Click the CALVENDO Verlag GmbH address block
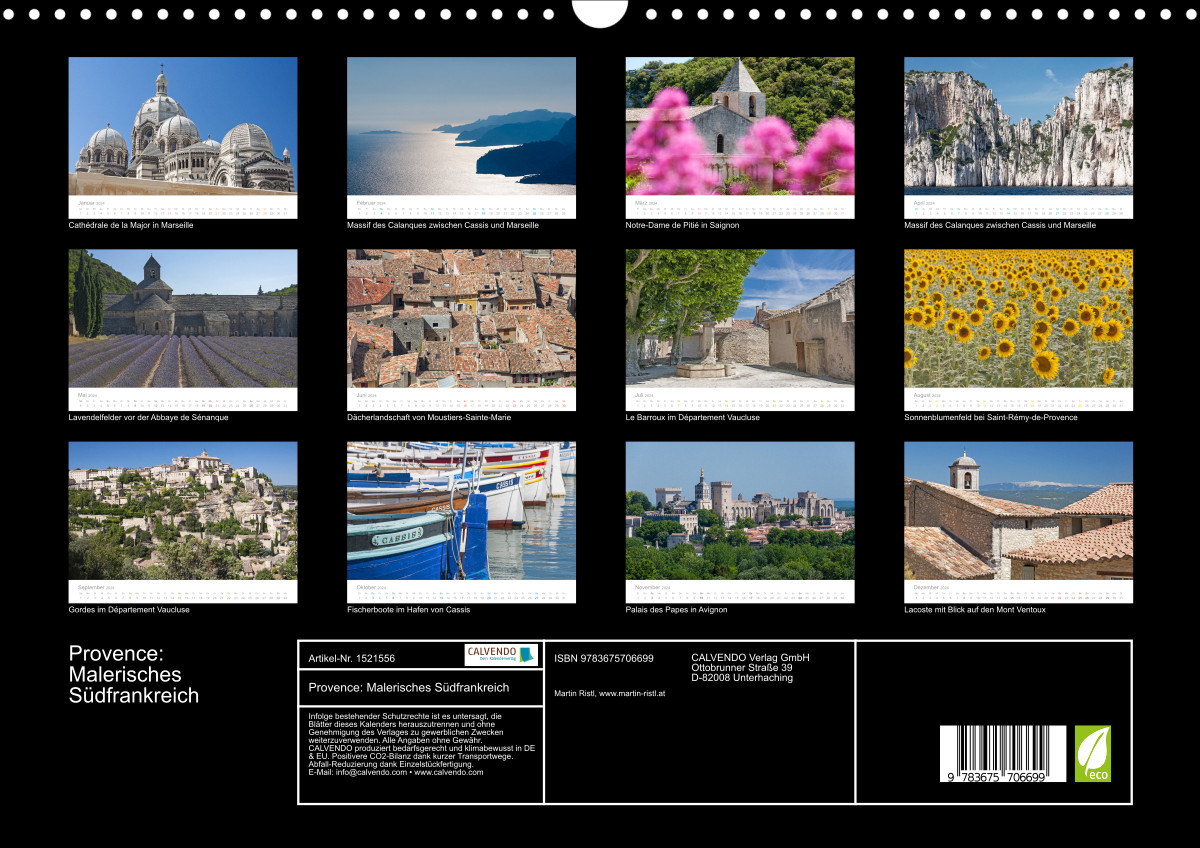 click(750, 667)
